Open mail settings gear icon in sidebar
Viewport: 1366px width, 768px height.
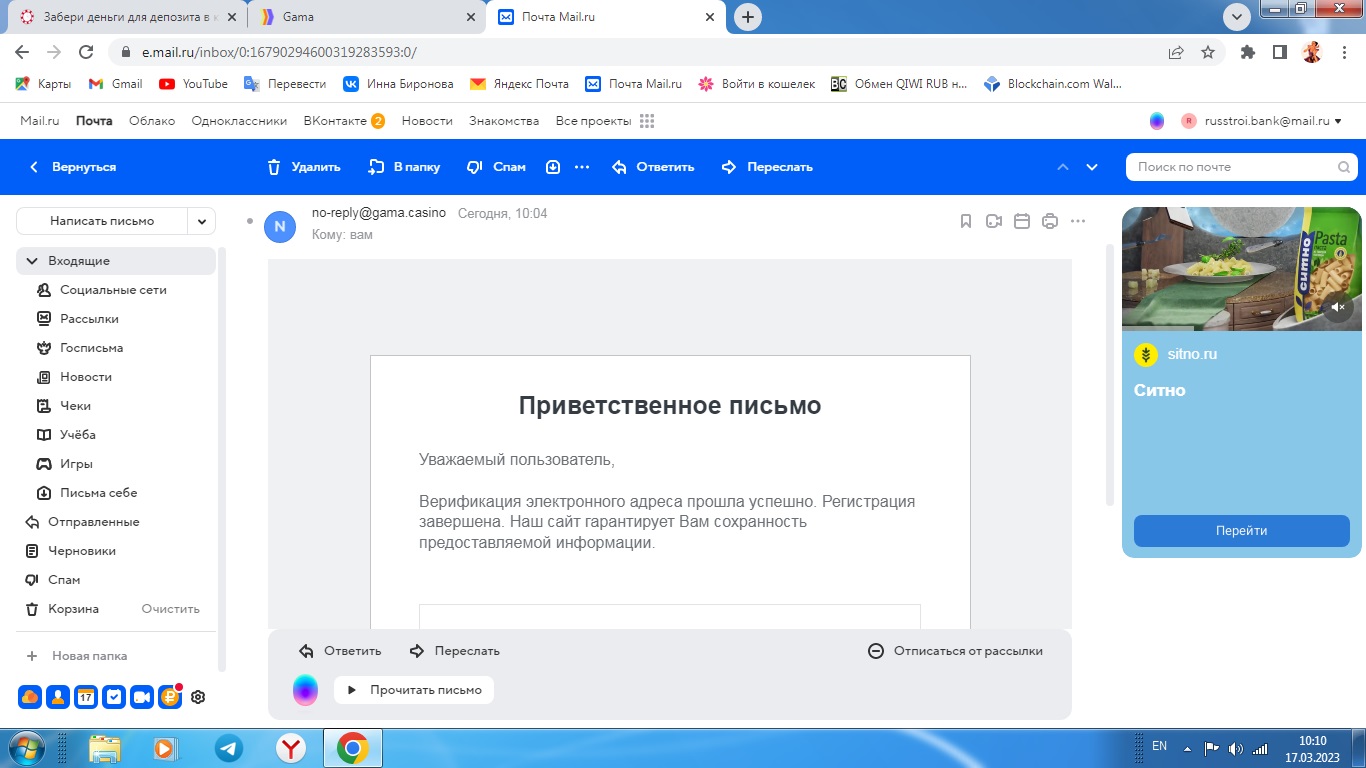[198, 697]
